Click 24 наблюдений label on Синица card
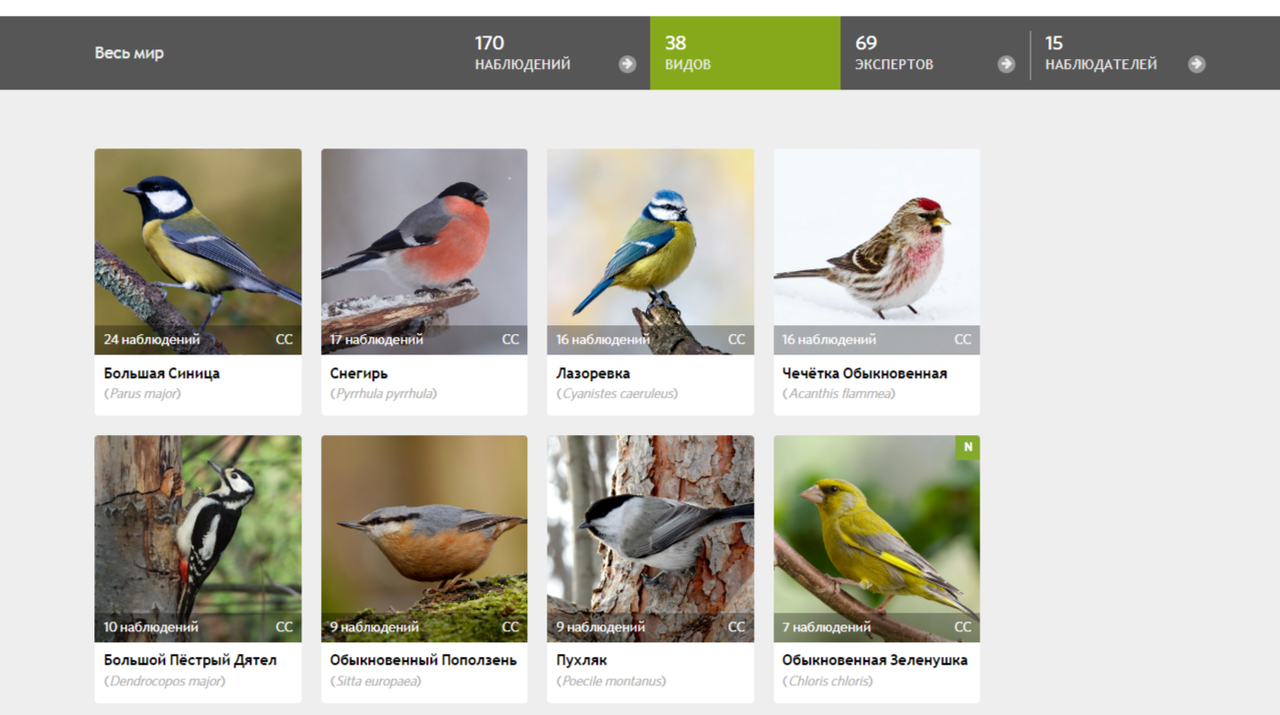1280x715 pixels. click(152, 340)
